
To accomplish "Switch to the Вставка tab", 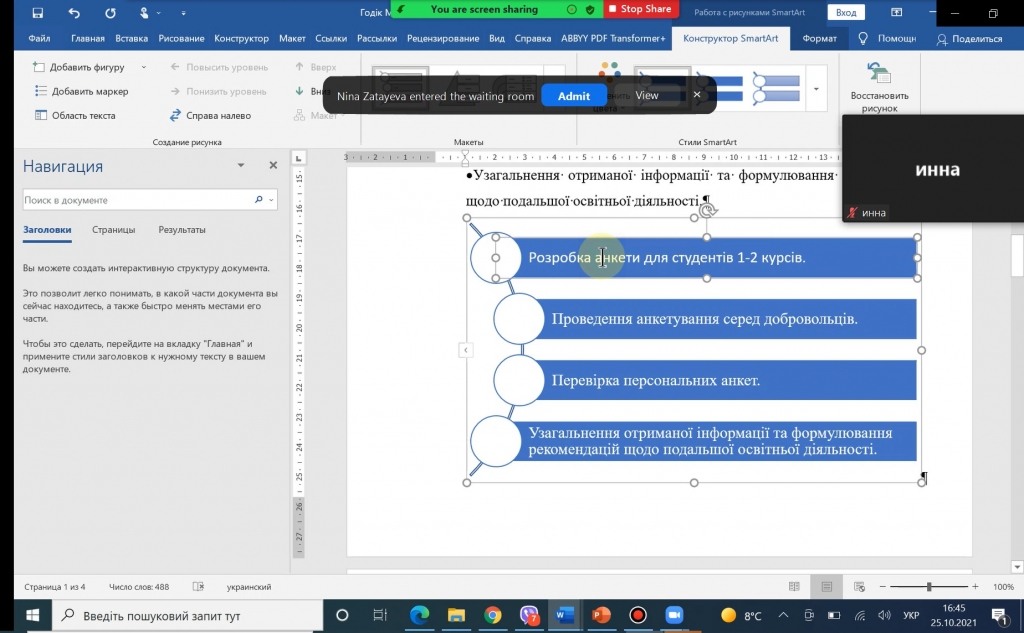I will point(131,39).
